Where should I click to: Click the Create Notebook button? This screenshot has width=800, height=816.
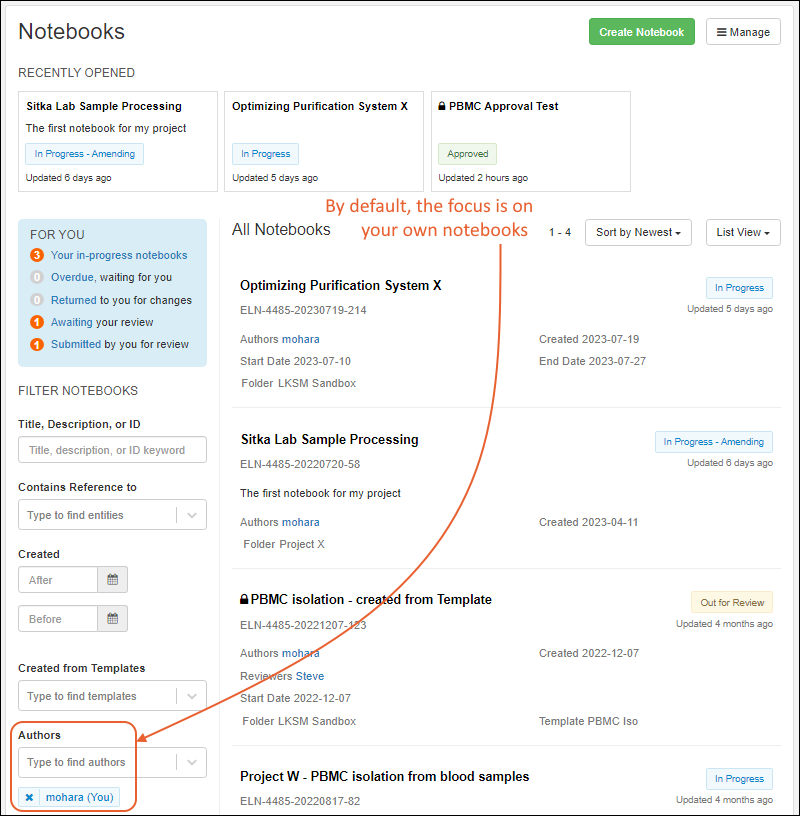coord(641,32)
